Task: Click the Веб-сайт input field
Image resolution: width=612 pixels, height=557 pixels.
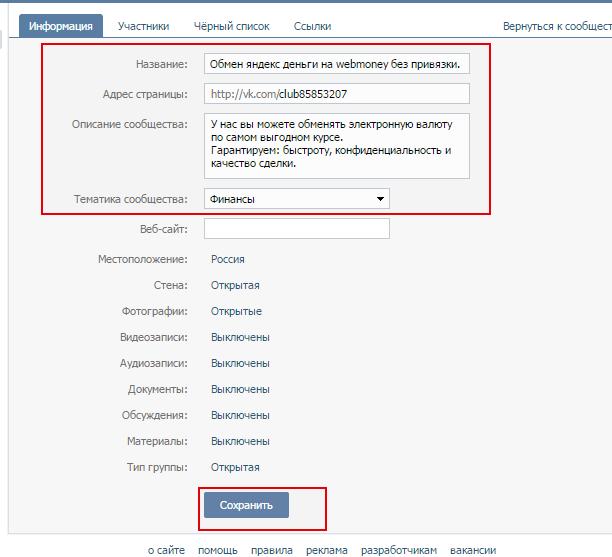Action: click(297, 228)
